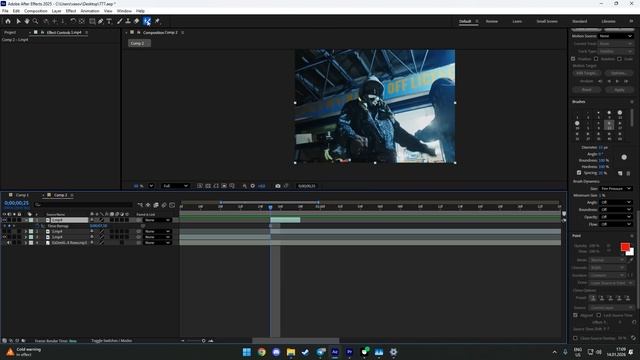Switch to the Review workspace
640x360 pixels.
point(492,21)
